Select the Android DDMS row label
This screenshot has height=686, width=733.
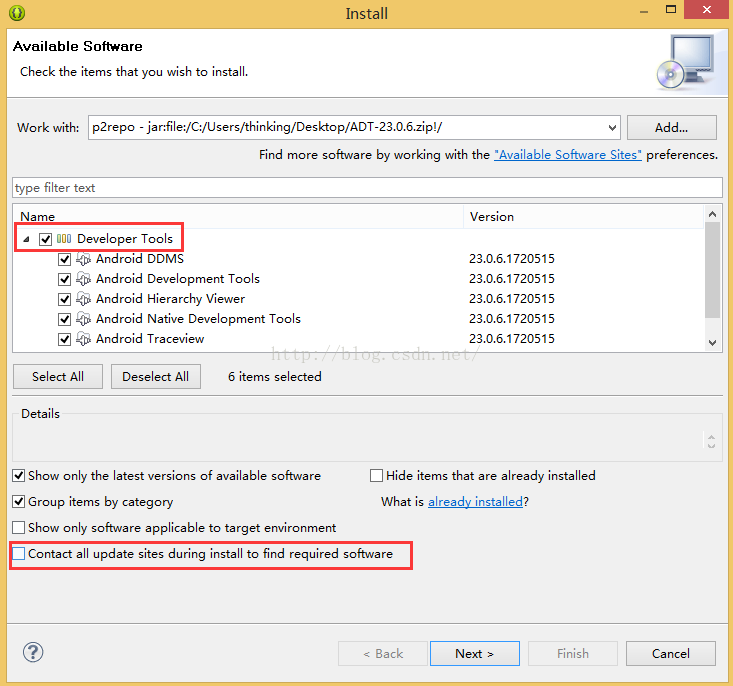pyautogui.click(x=140, y=259)
